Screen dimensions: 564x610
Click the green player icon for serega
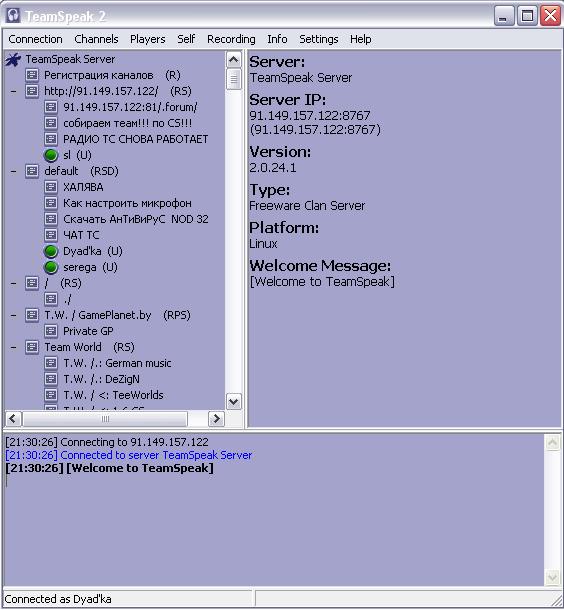click(x=51, y=267)
